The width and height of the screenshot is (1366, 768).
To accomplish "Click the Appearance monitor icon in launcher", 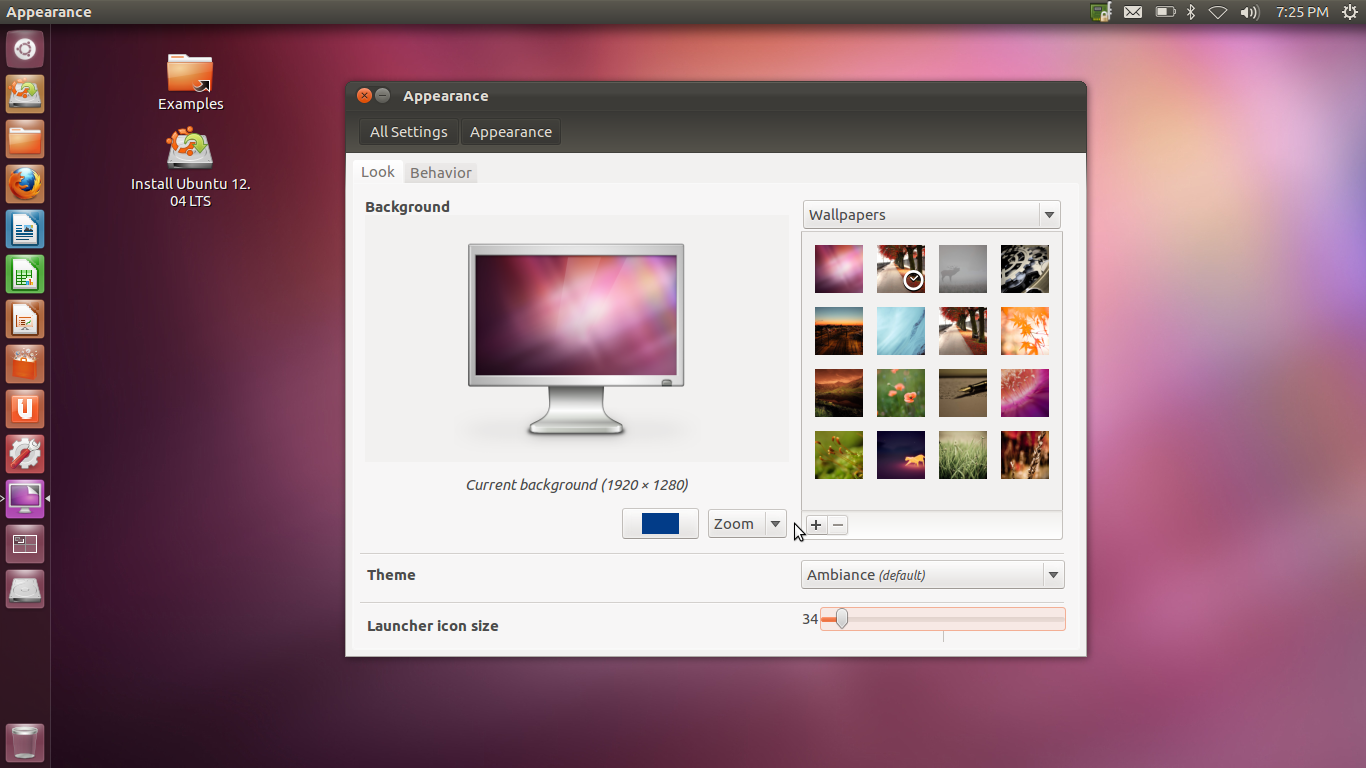I will [x=25, y=499].
